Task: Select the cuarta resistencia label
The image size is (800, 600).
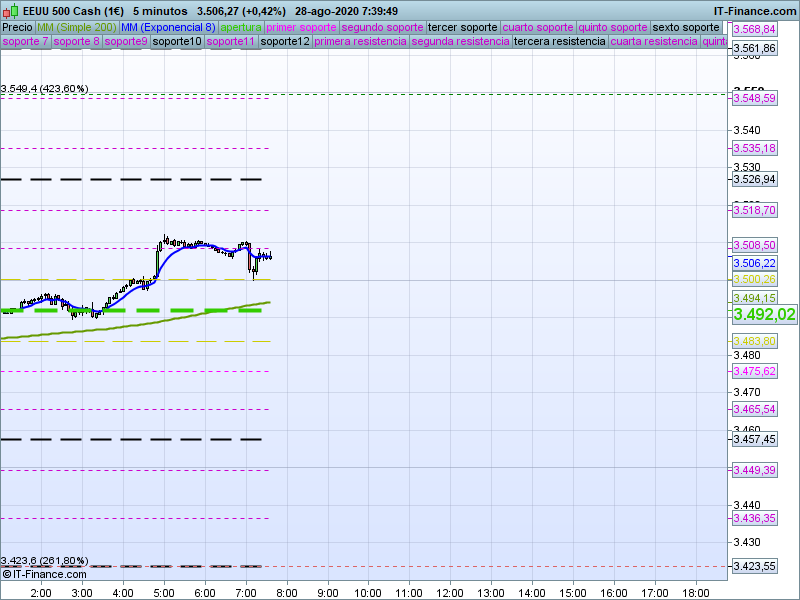Action: coord(654,42)
